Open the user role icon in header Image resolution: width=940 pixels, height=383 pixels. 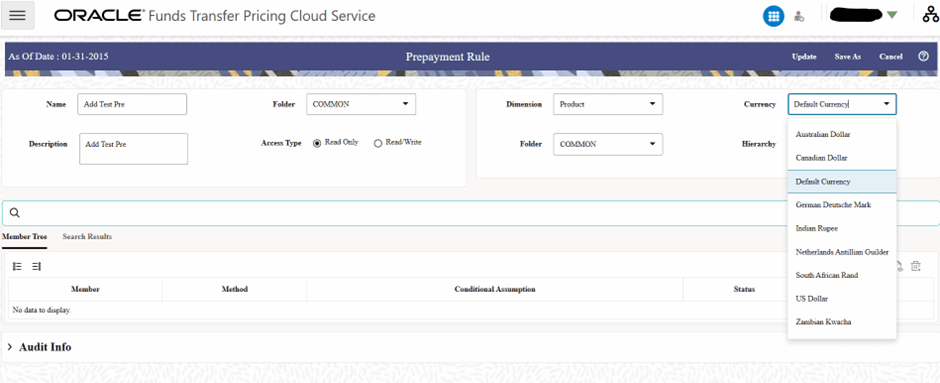pos(799,16)
